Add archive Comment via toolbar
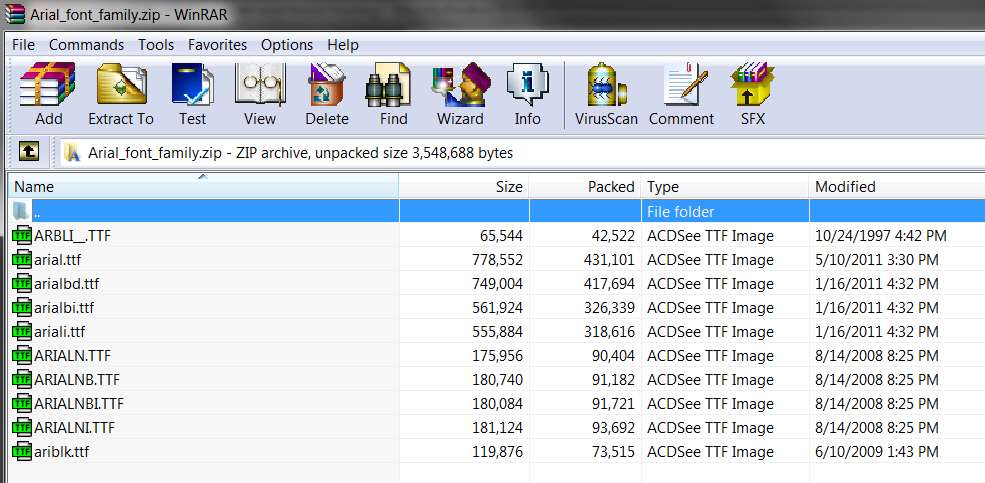Screen dimensions: 985x483 pos(682,94)
